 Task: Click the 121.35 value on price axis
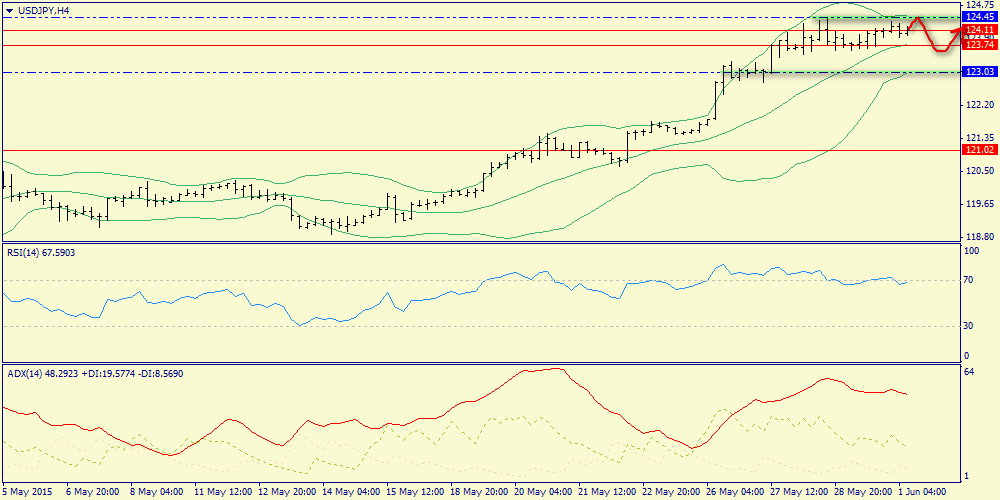(982, 138)
